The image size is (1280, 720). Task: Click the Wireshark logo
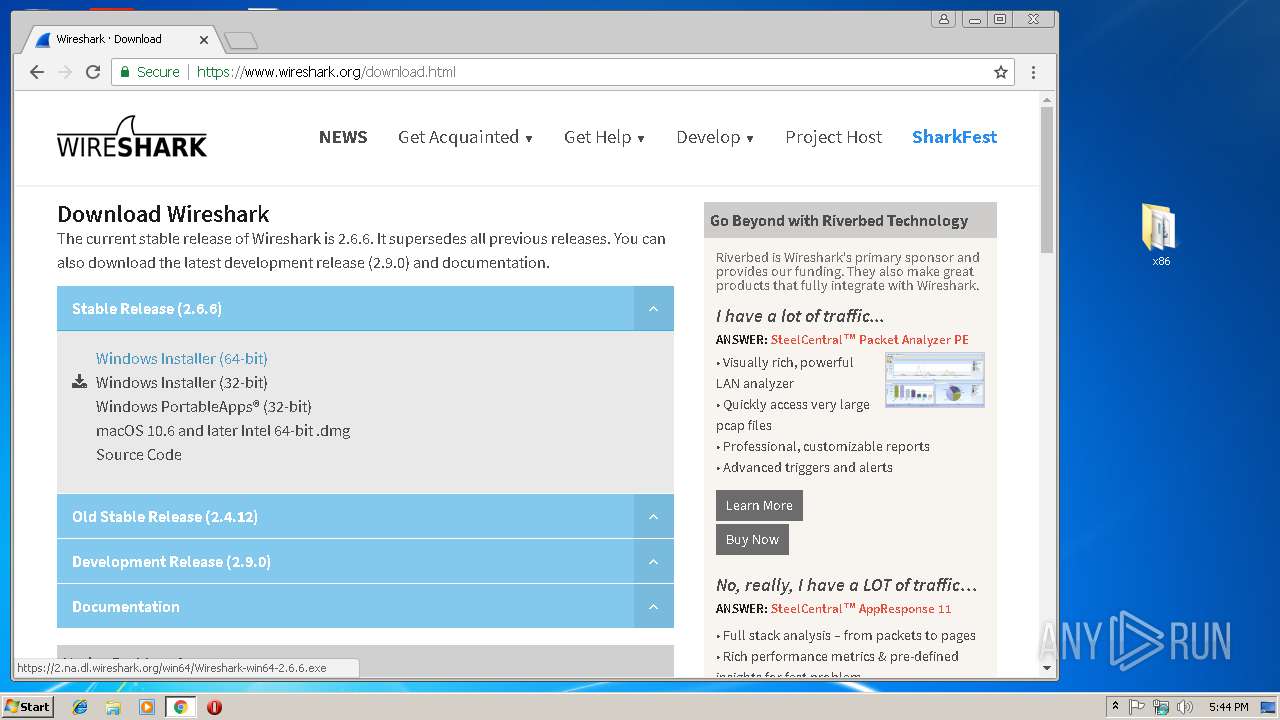(x=132, y=137)
